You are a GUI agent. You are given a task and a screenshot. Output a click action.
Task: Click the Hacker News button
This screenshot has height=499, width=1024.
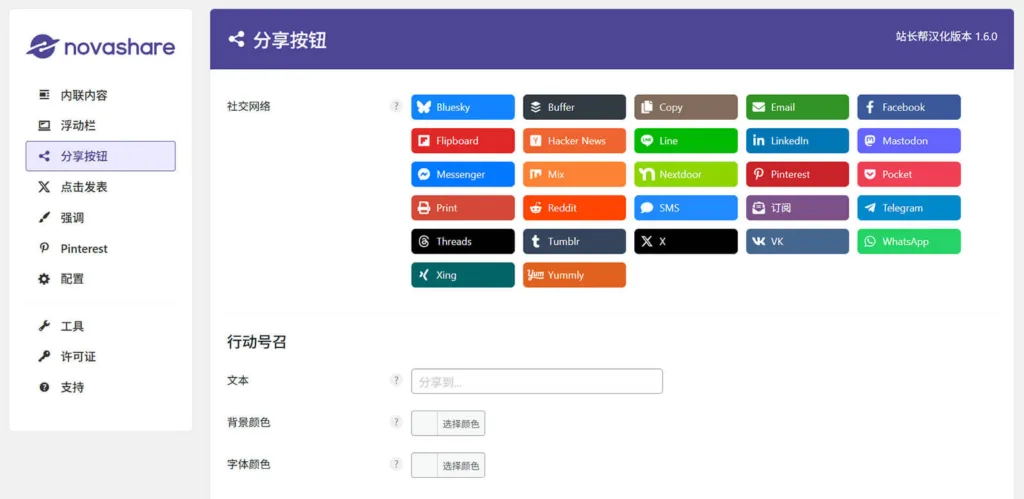coord(574,141)
